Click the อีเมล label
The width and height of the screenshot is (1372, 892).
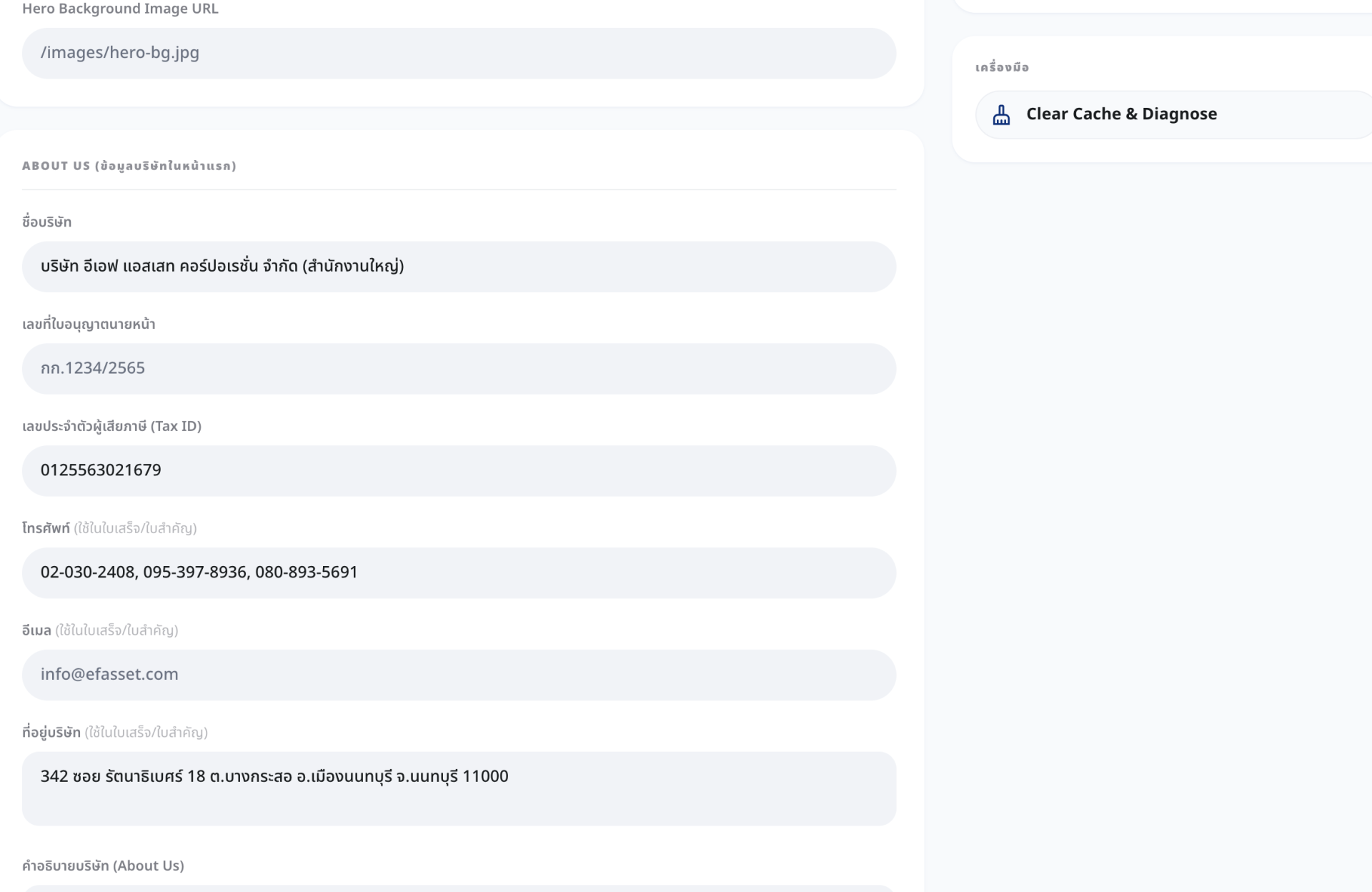tap(36, 630)
